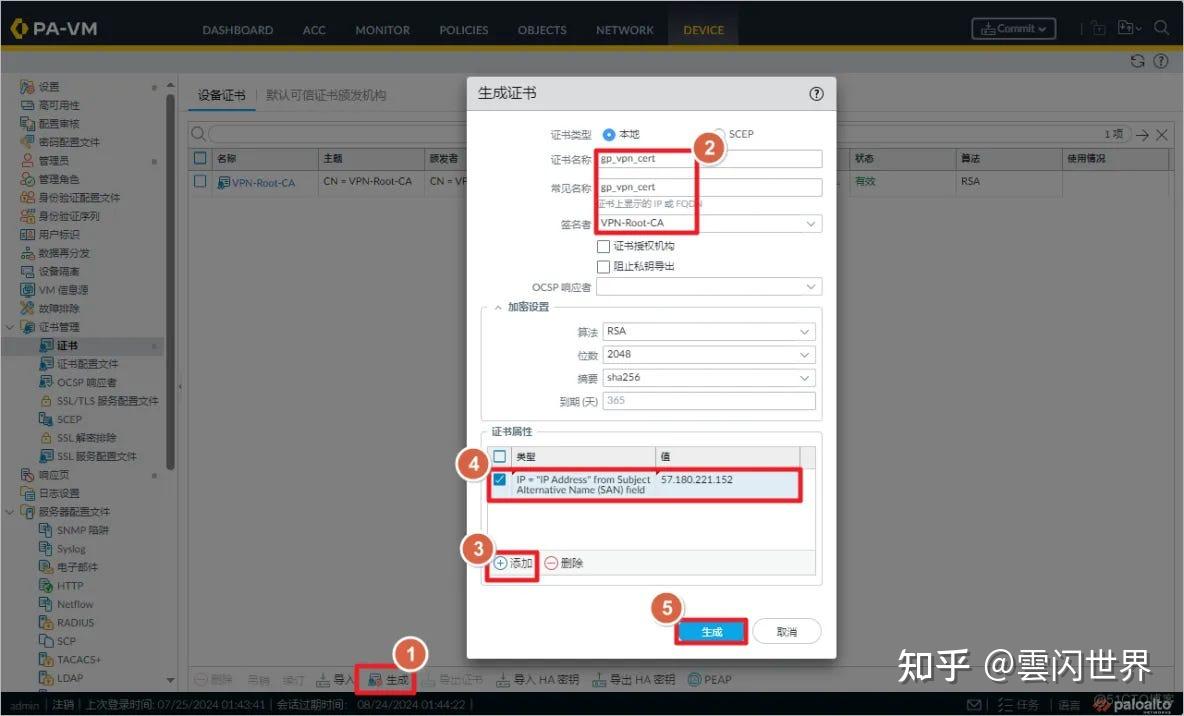Open the 算法 dropdown showing RSA
This screenshot has height=716, width=1184.
coord(708,331)
